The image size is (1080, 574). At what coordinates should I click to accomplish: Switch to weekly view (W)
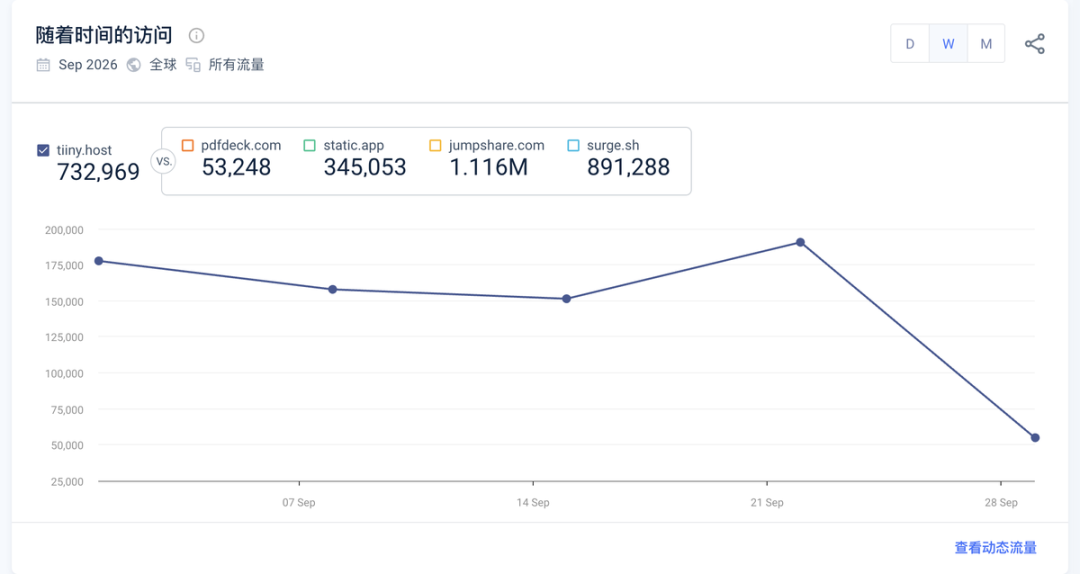(948, 43)
